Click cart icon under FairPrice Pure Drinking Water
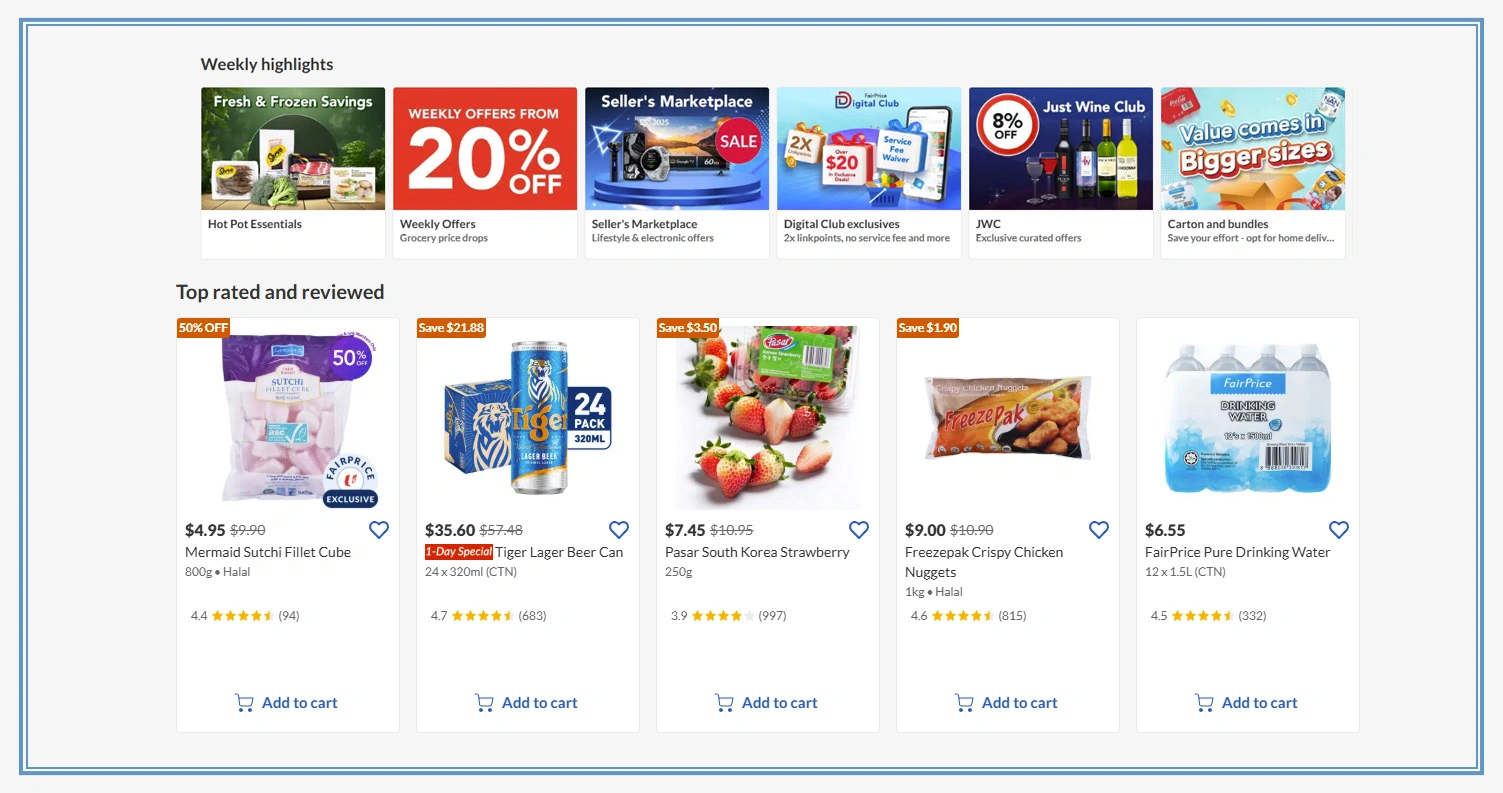Screen dimensions: 1503x793 (1205, 703)
